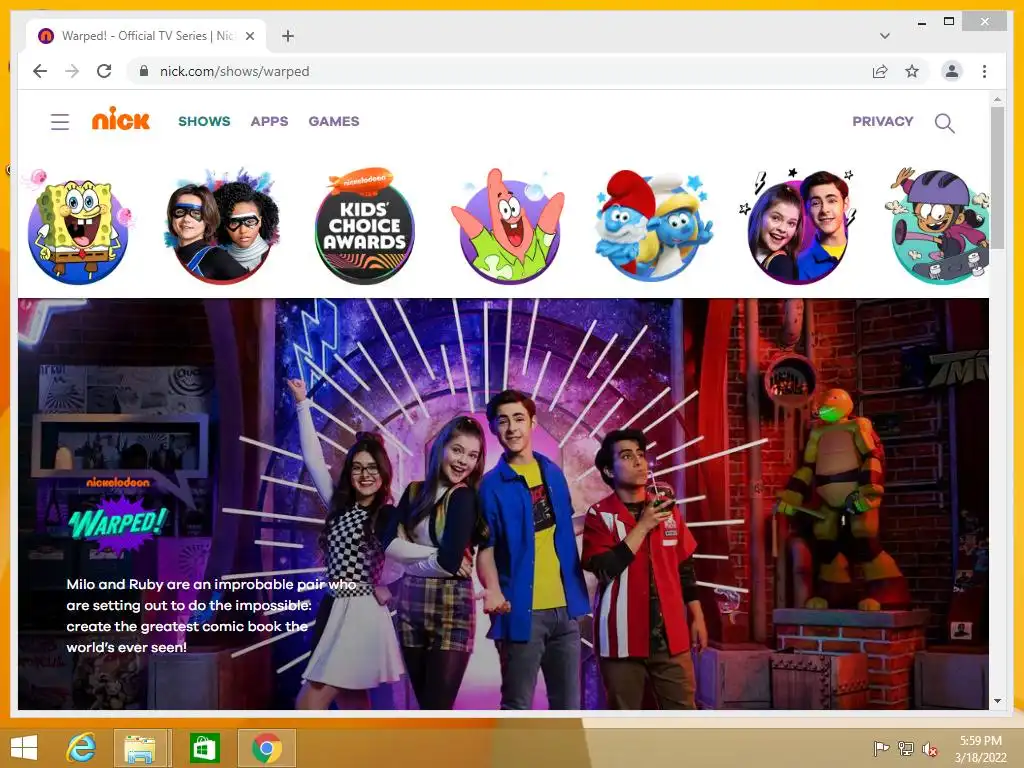Image resolution: width=1024 pixels, height=768 pixels.
Task: Click the address bar URL
Action: (234, 71)
